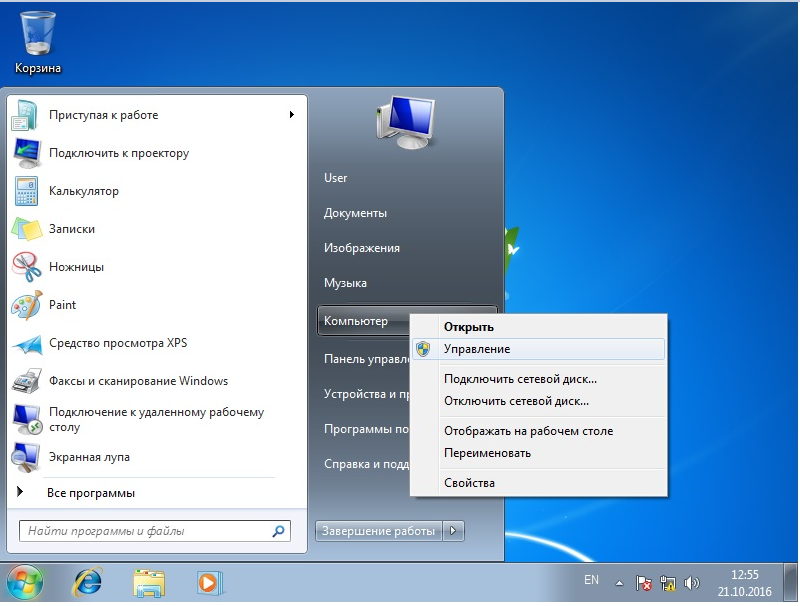Click the search magnifier icon in the search box
The width and height of the screenshot is (800, 606).
tap(279, 531)
